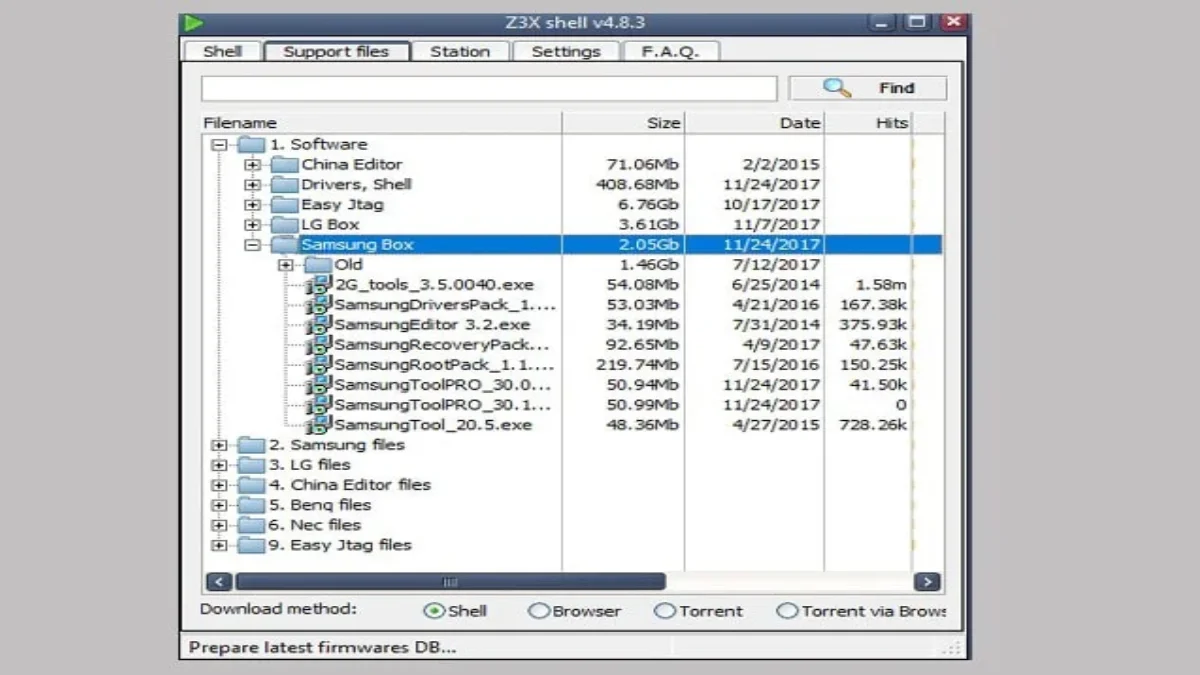
Task: Select the Old folder icon
Action: (317, 265)
